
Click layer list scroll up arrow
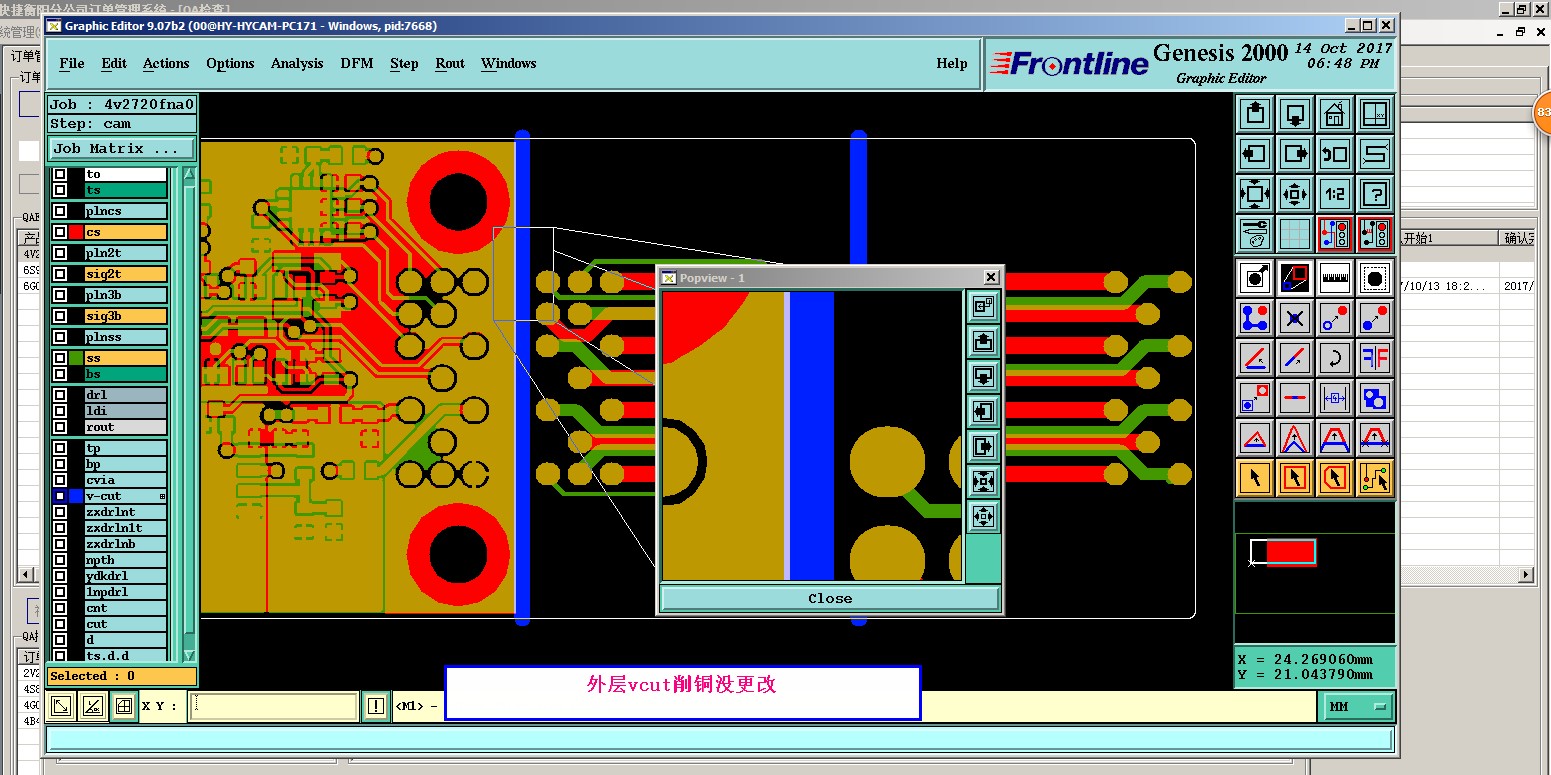tap(189, 176)
